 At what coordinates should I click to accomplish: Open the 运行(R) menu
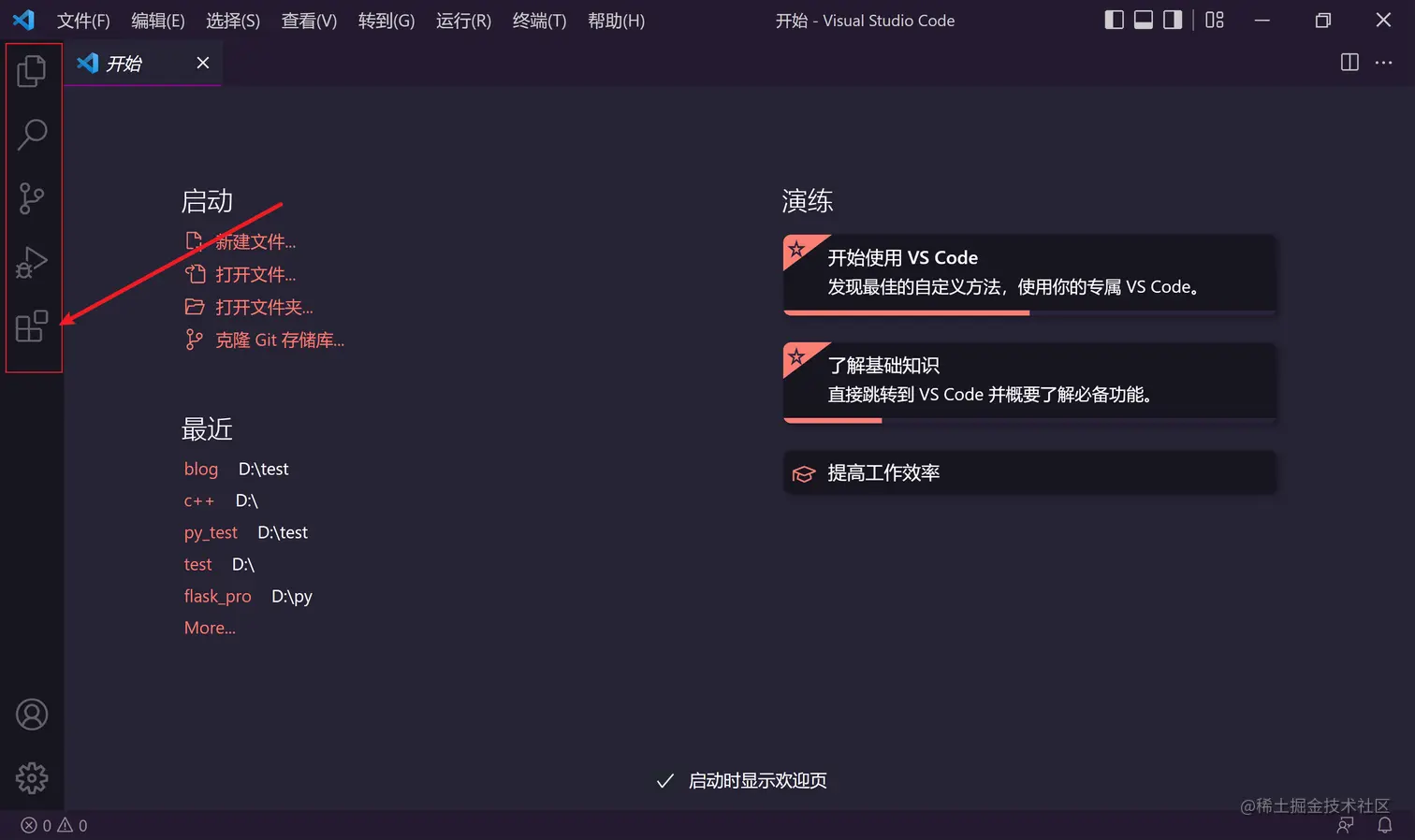pos(463,21)
